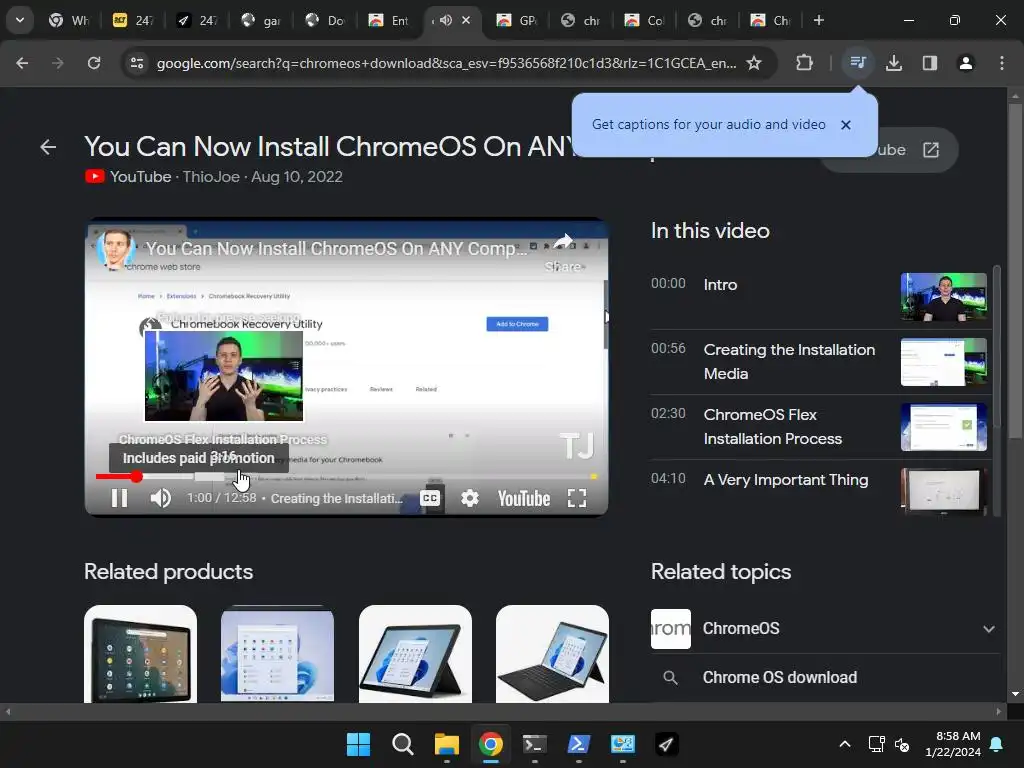Bookmark this page with the star

pyautogui.click(x=754, y=63)
